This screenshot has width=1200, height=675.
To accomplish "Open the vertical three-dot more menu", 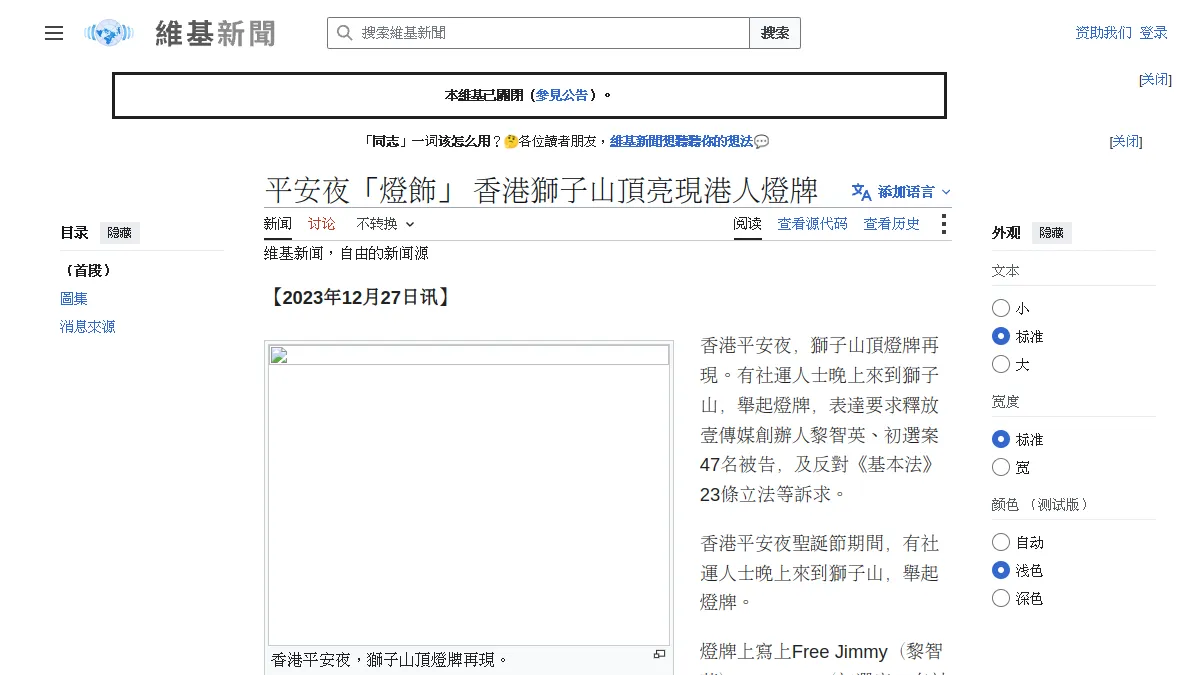I will click(943, 224).
